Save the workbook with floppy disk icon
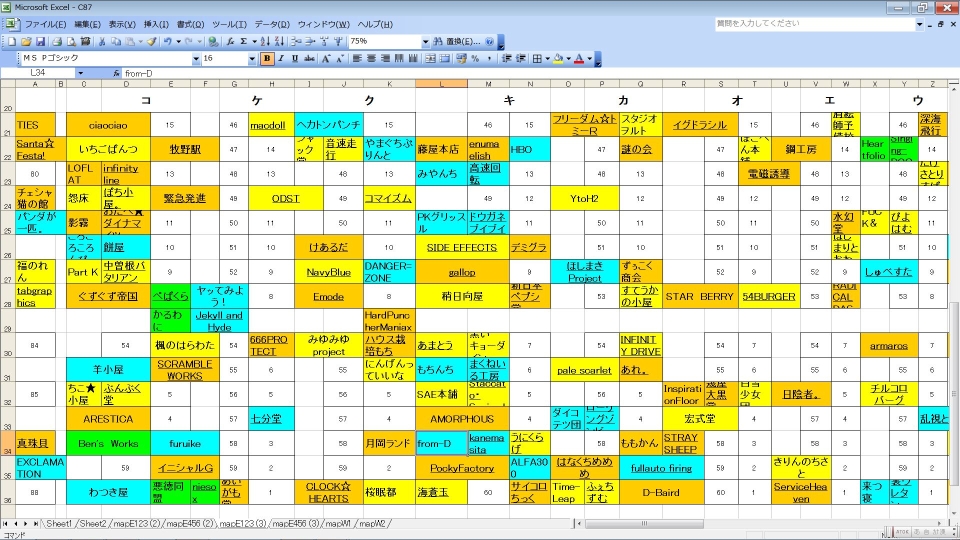960x540 pixels. pos(40,42)
